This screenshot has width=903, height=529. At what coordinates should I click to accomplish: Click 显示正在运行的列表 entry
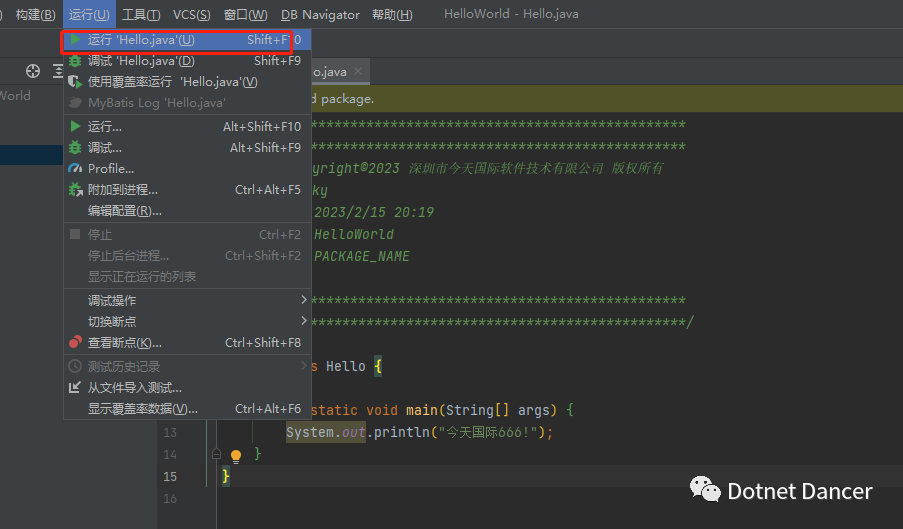(x=187, y=276)
